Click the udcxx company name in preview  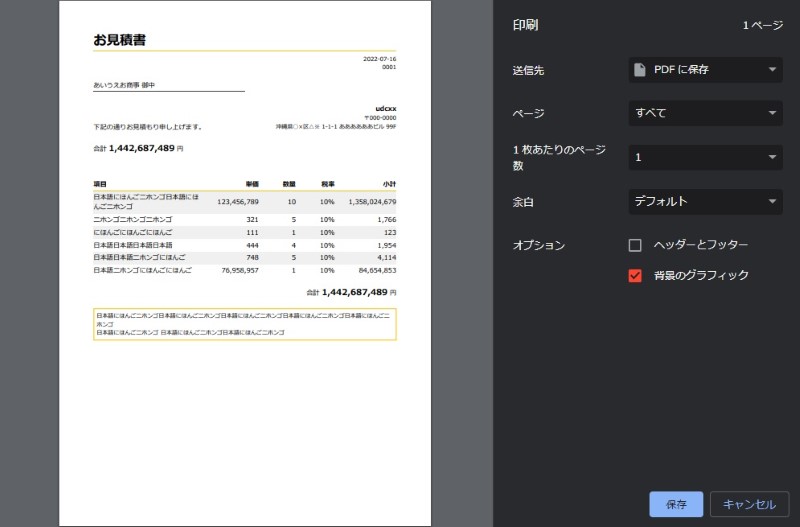point(385,107)
